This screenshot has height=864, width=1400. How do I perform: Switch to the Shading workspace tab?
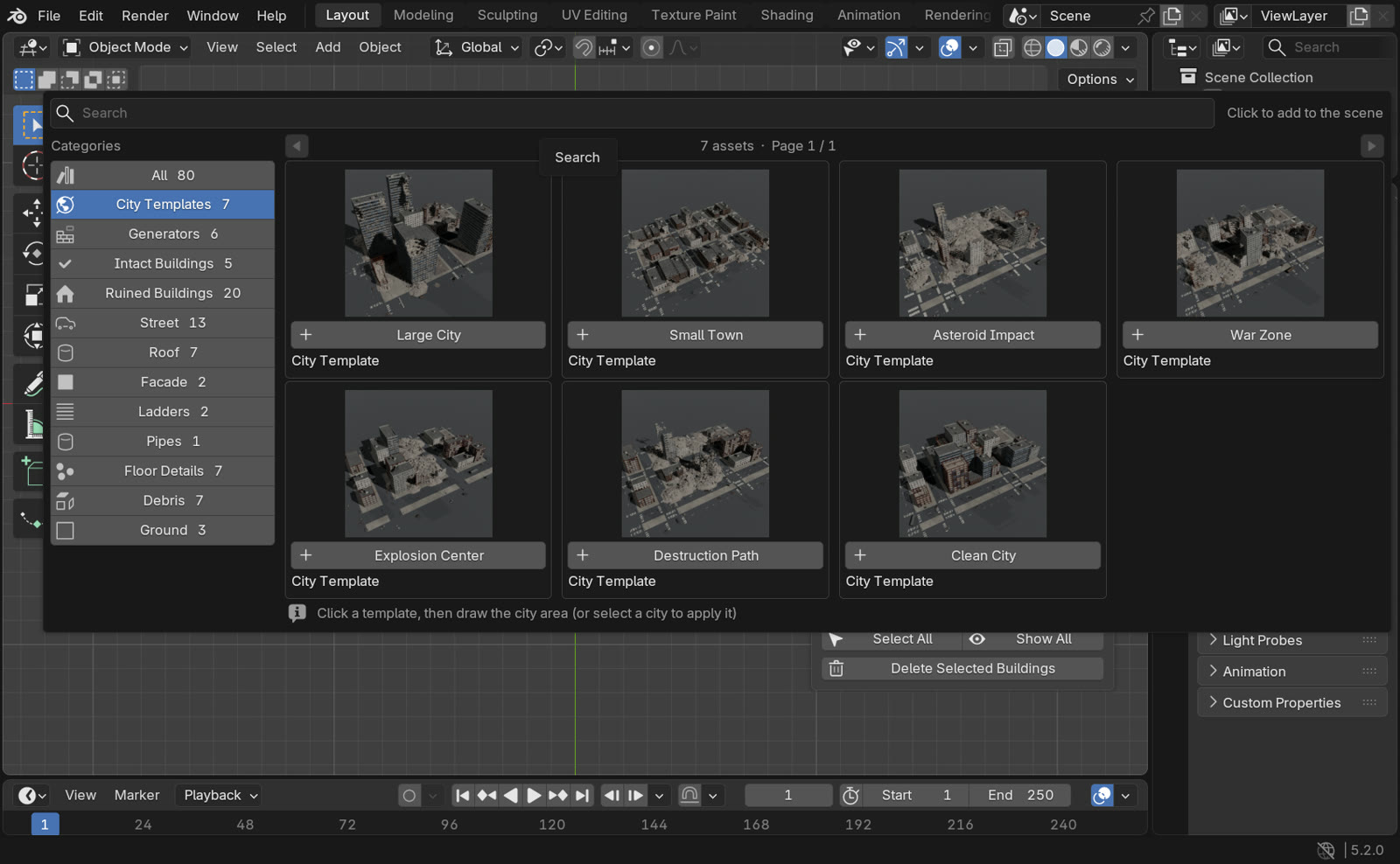[x=787, y=15]
